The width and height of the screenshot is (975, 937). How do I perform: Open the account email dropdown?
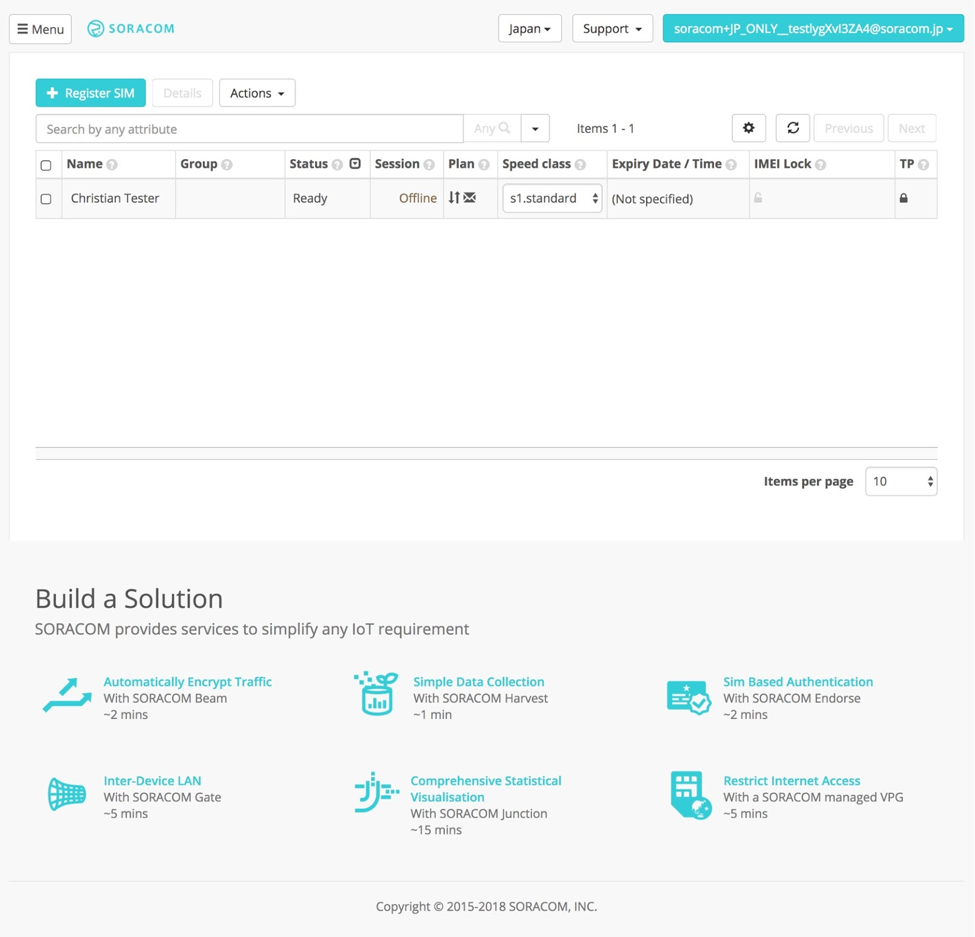(x=813, y=29)
